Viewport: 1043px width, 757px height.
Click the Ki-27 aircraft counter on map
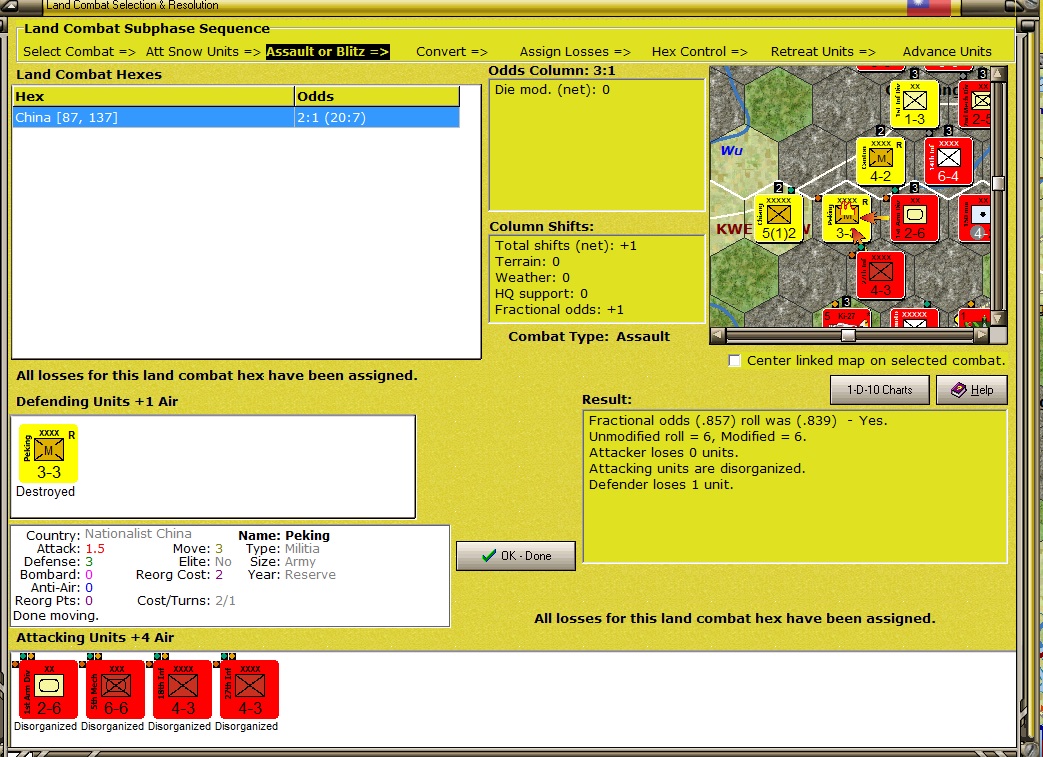pos(846,318)
